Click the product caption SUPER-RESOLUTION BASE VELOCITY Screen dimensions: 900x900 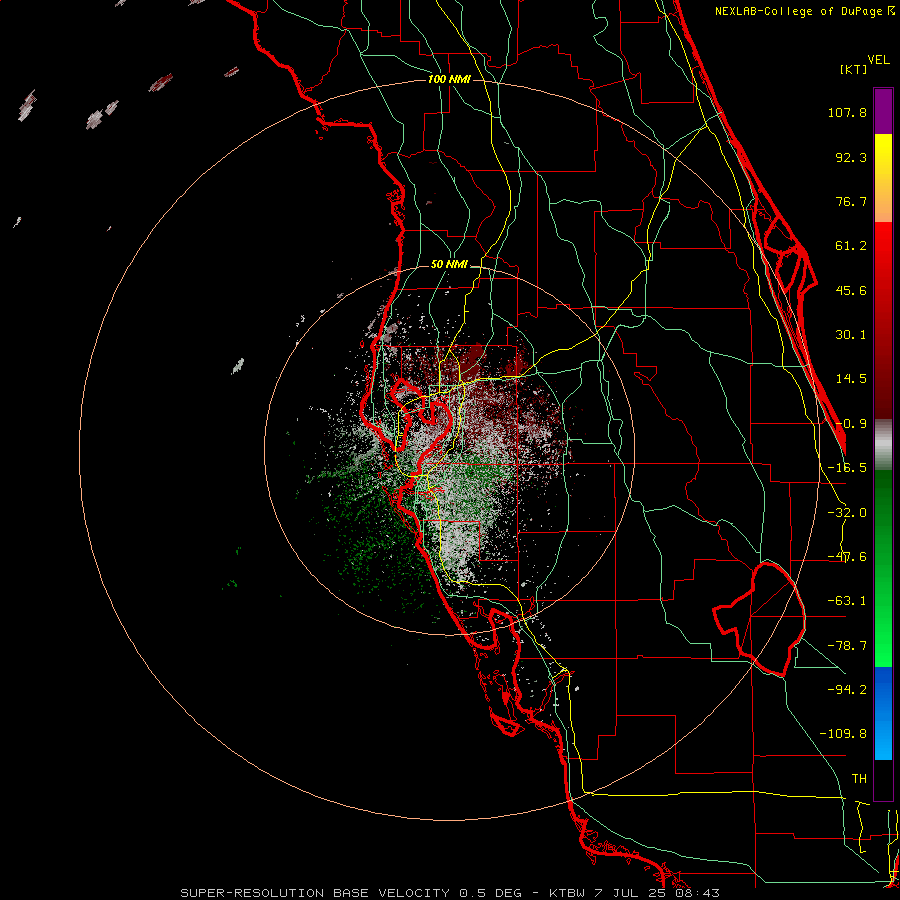(x=317, y=893)
